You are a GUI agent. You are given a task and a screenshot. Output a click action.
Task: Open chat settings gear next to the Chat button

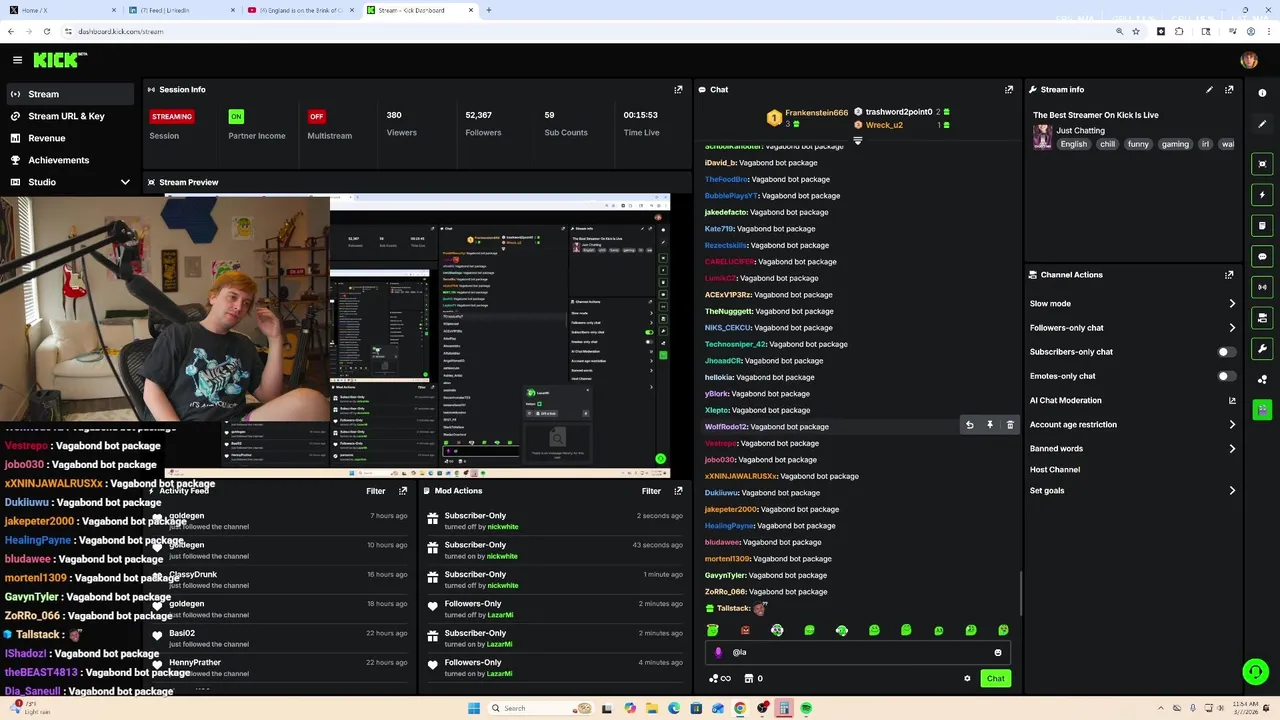point(967,678)
